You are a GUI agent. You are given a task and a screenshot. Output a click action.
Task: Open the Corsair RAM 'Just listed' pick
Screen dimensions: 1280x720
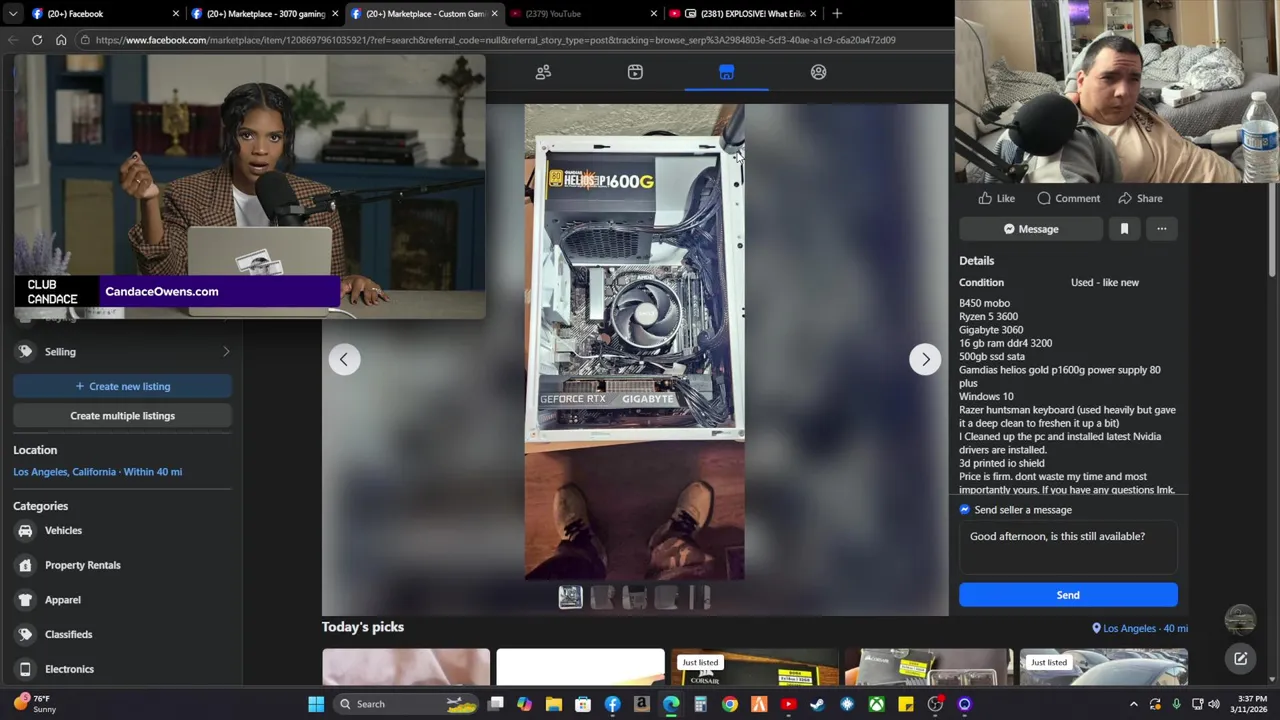click(x=755, y=668)
